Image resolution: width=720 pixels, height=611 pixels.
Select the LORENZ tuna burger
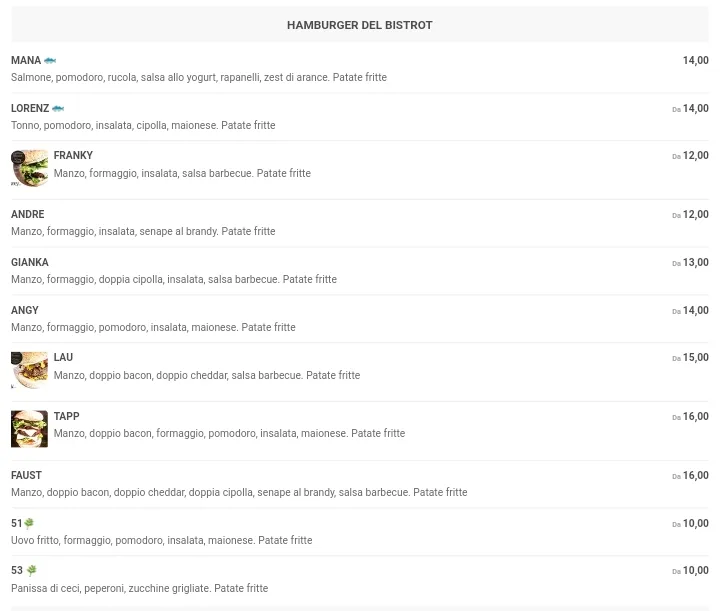point(30,108)
